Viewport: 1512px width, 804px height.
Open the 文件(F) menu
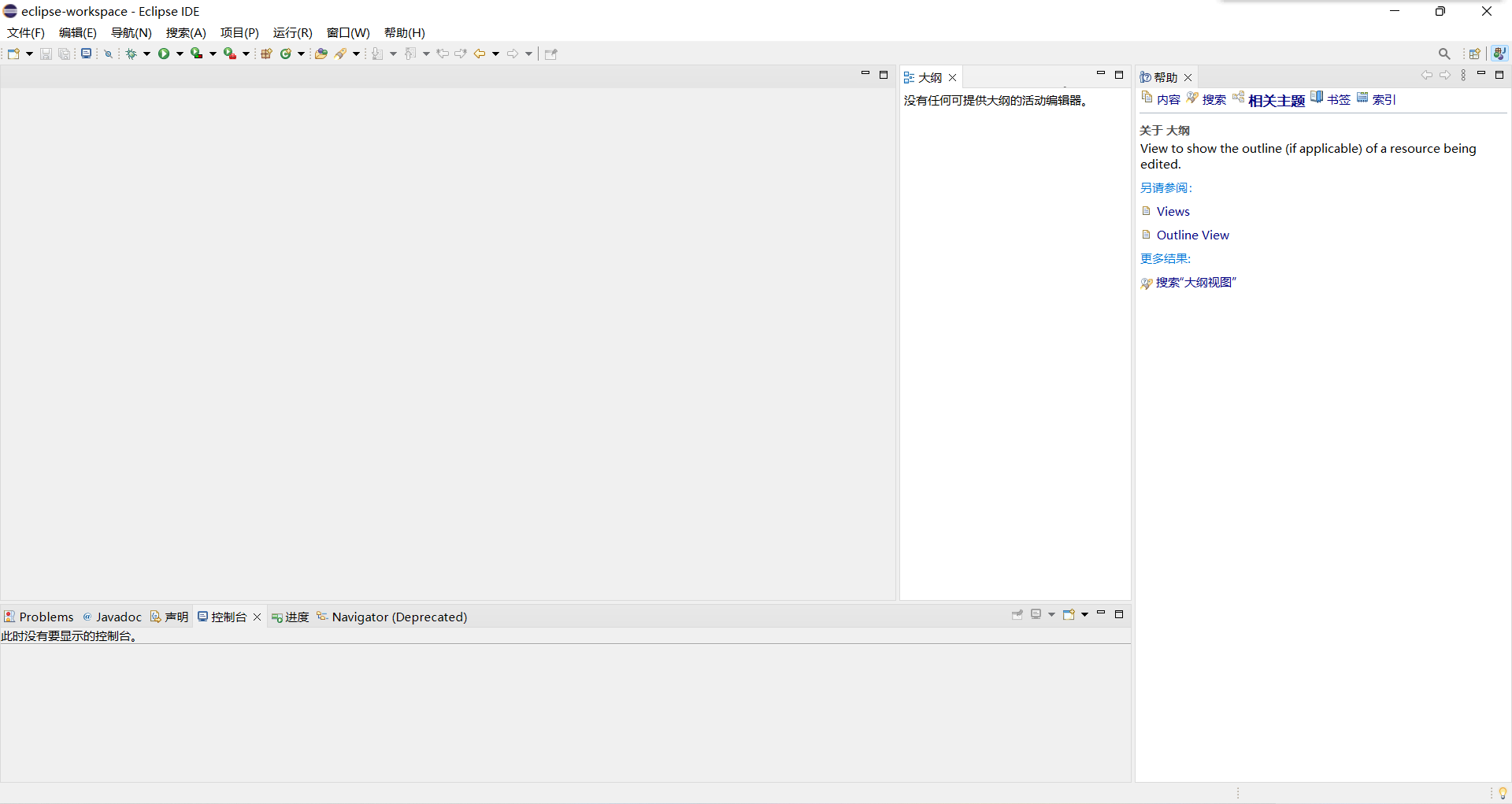coord(26,32)
